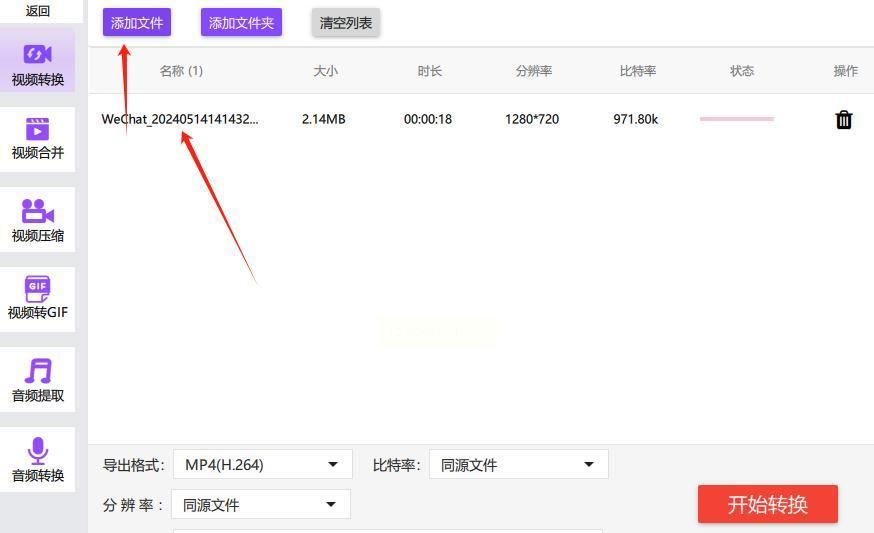This screenshot has height=533, width=874.
Task: Expand the 比特率 同源文件 dropdown
Action: coord(519,464)
